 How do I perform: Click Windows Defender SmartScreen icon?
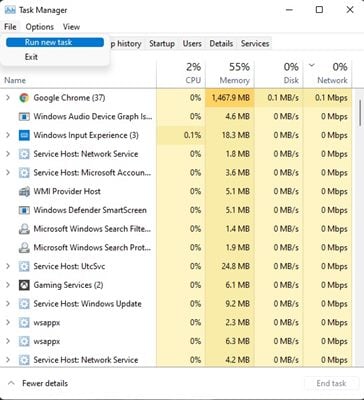pyautogui.click(x=24, y=210)
